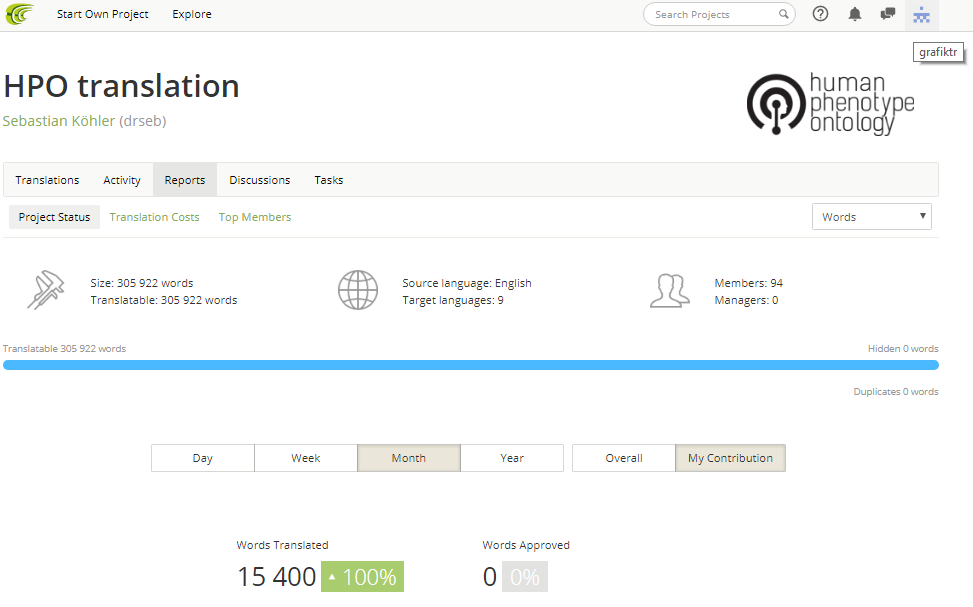
Task: Select the Day period toggle
Action: pyautogui.click(x=202, y=458)
